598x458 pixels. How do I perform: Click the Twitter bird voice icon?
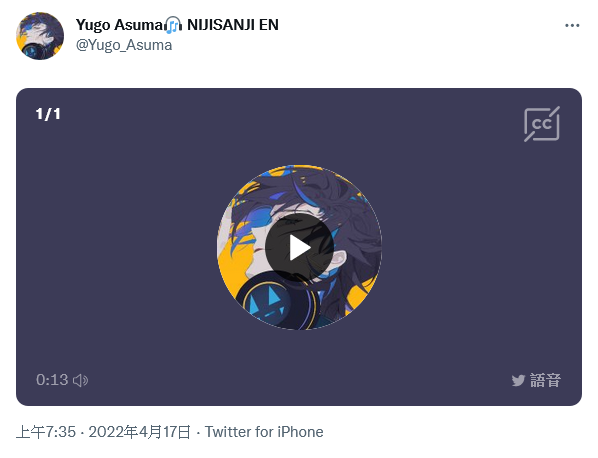click(x=518, y=380)
